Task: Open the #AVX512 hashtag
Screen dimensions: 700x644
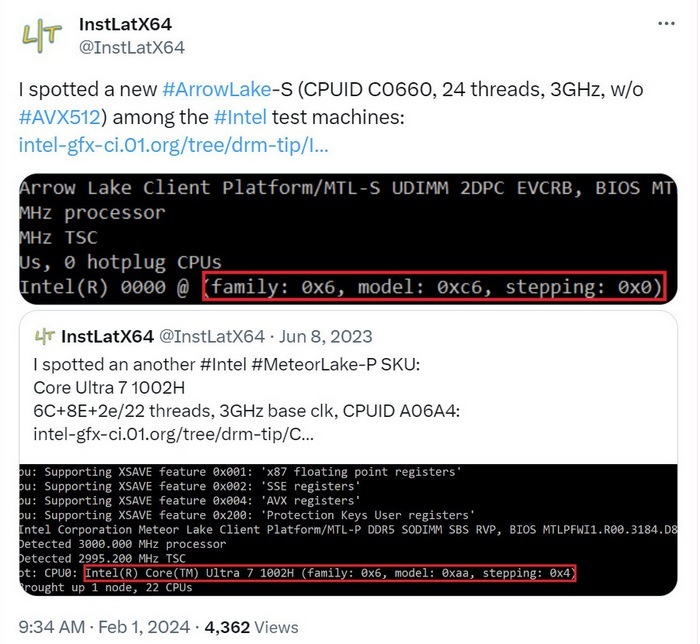Action: click(x=60, y=117)
